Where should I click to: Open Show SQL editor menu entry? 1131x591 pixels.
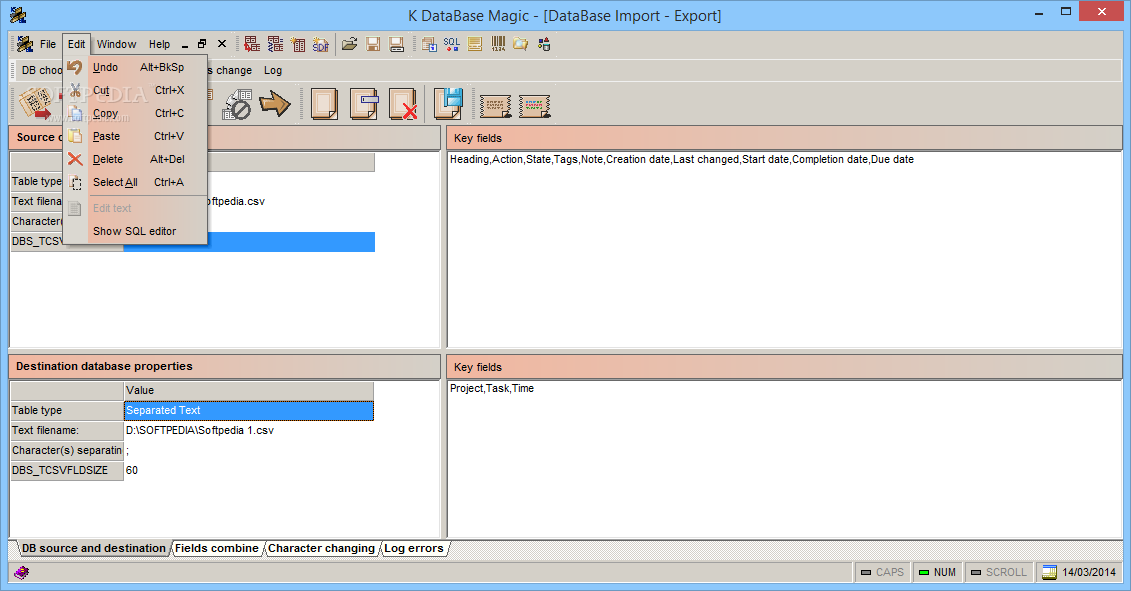[136, 232]
